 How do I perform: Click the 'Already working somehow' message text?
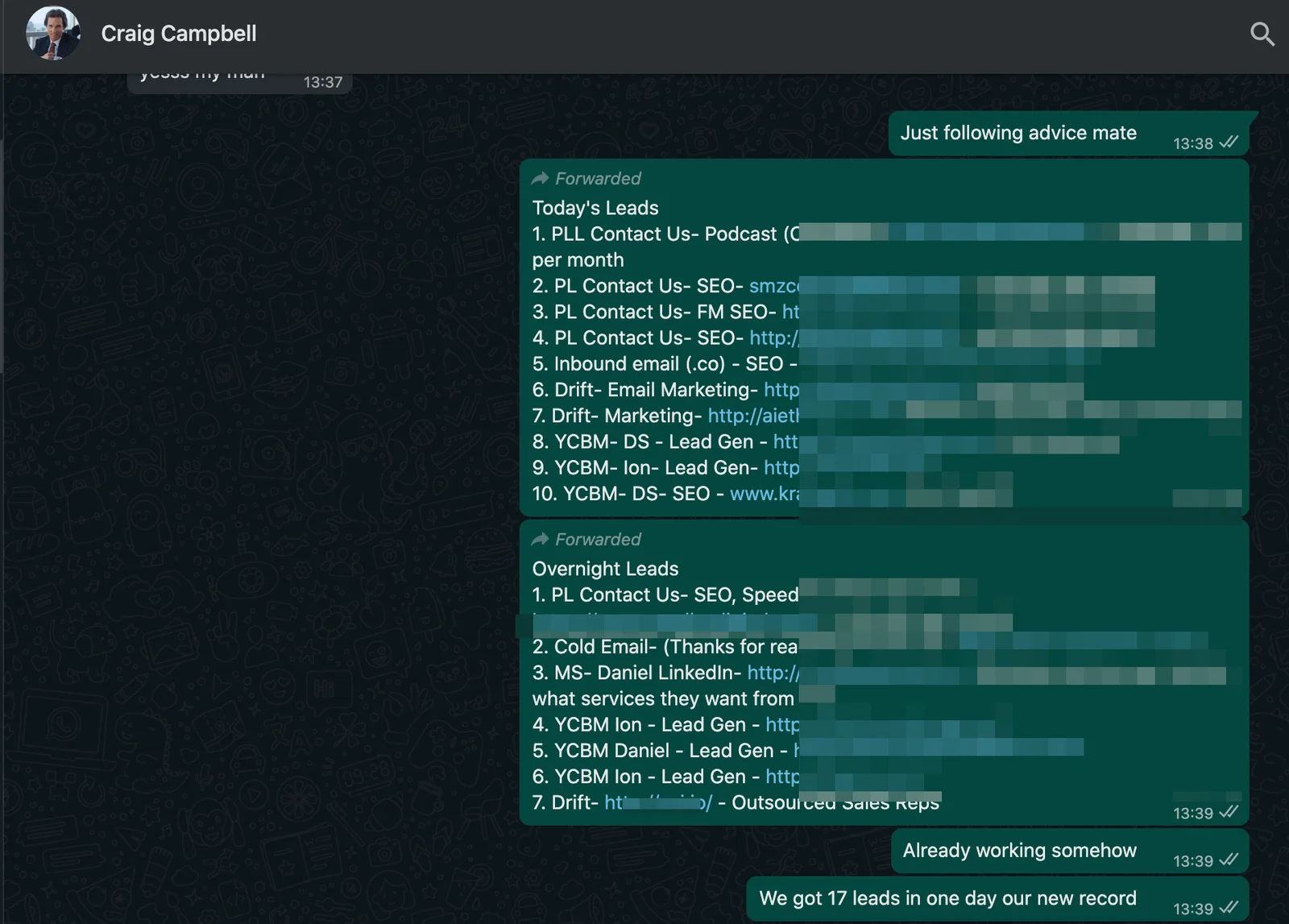[x=1019, y=850]
